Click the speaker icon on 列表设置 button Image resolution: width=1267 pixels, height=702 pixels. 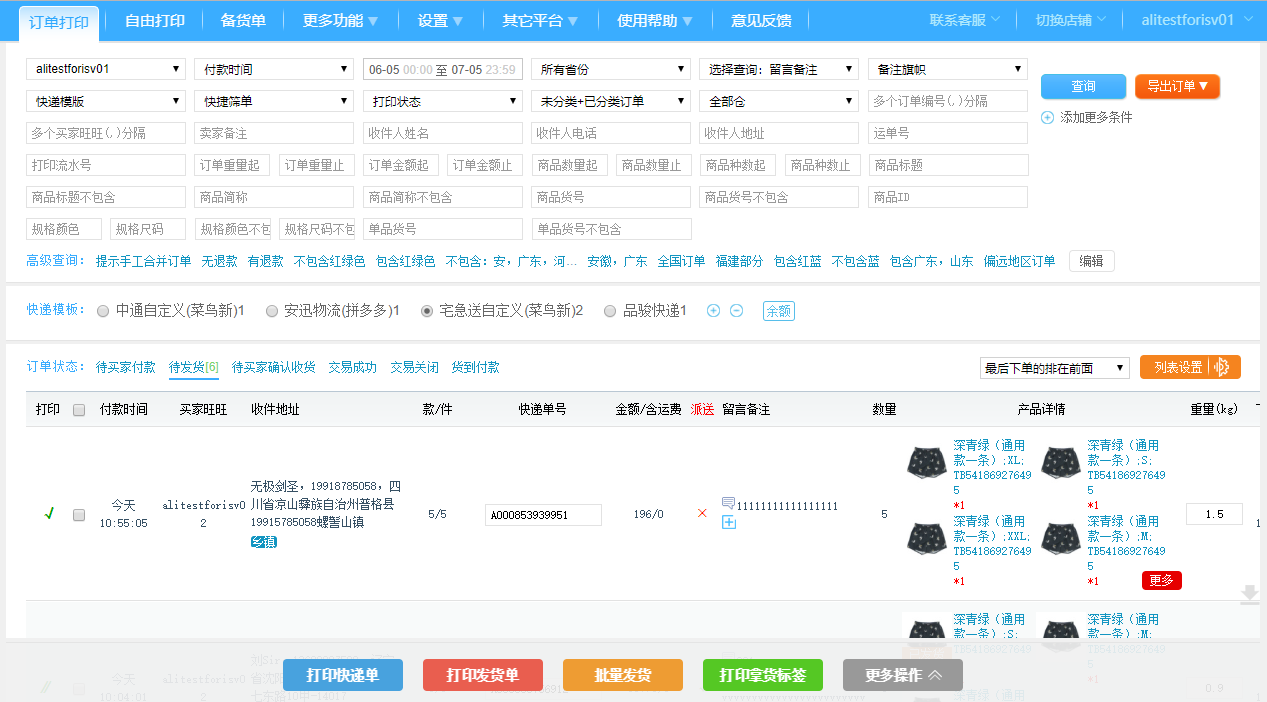tap(1222, 367)
